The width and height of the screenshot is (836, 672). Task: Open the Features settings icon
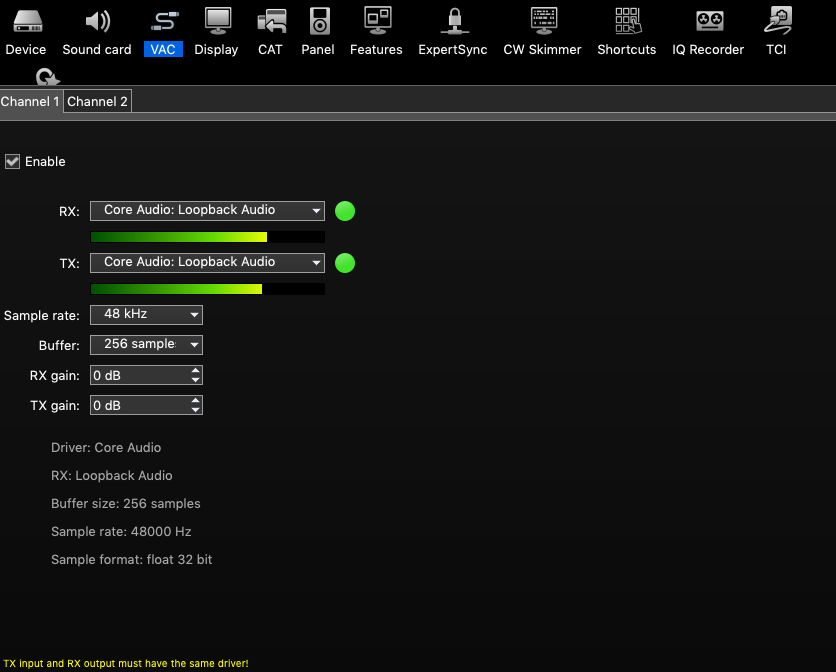click(x=376, y=21)
